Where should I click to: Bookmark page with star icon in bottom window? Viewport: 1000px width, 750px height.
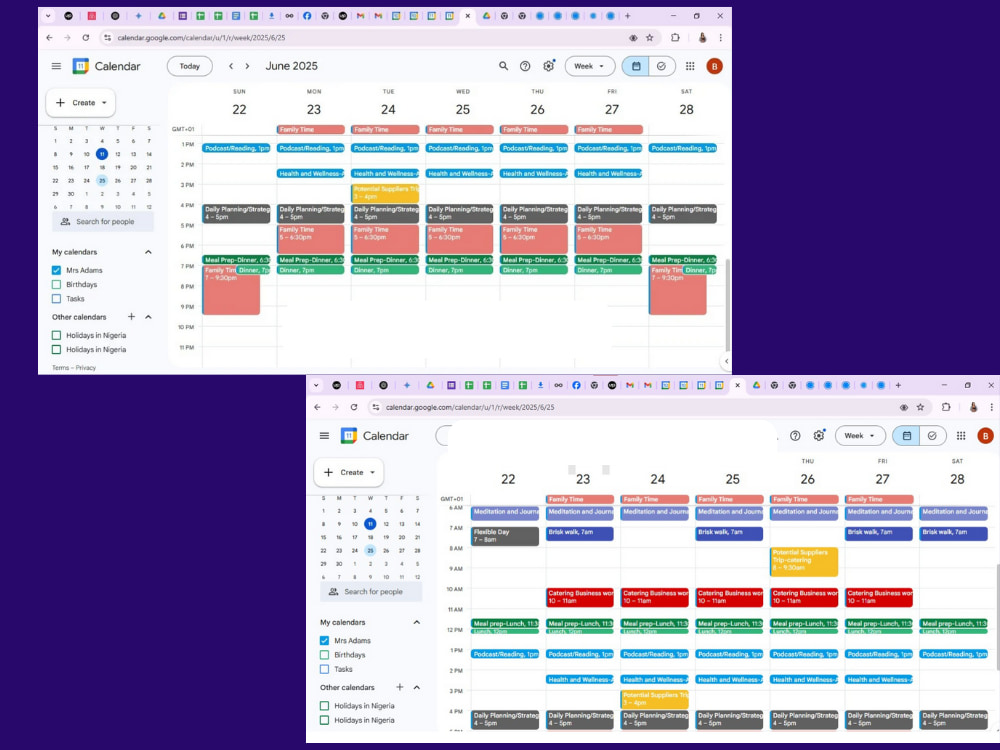[920, 407]
